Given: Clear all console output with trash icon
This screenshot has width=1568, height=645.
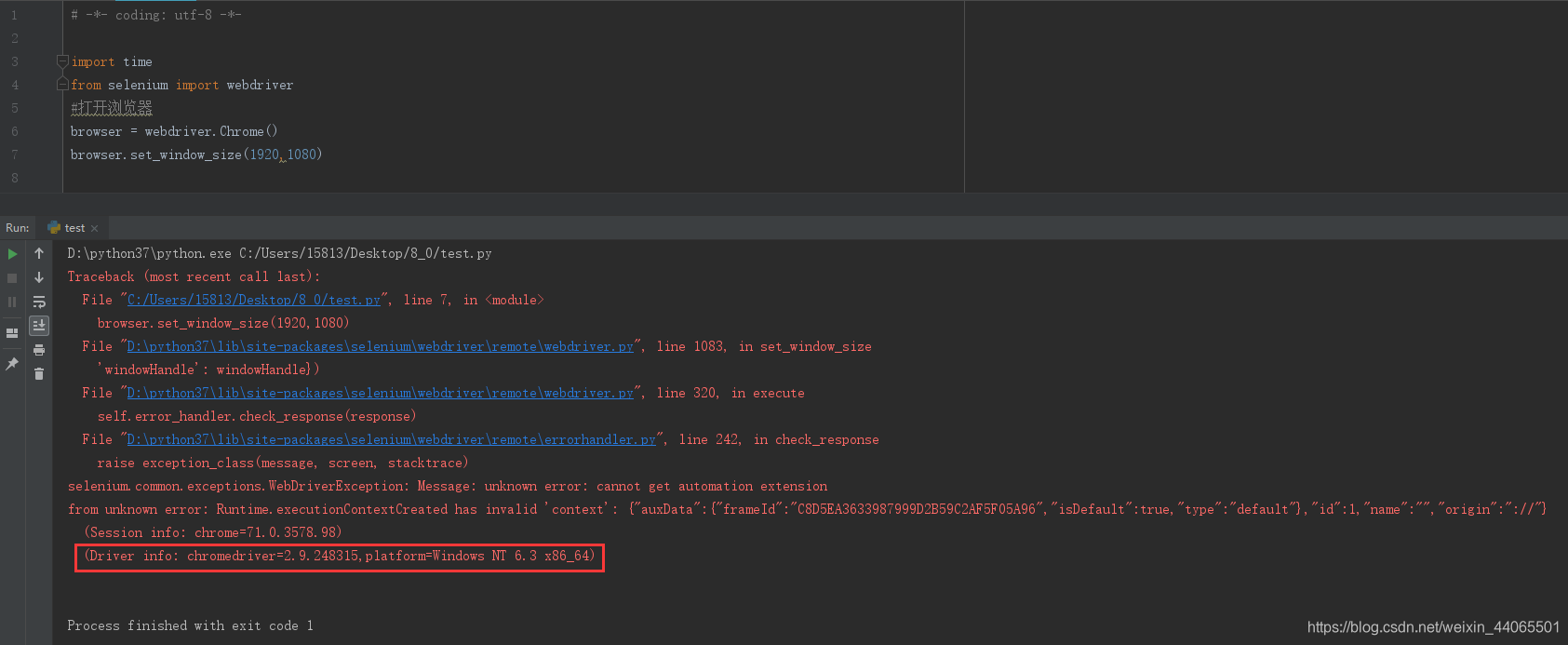Looking at the screenshot, I should [x=39, y=374].
